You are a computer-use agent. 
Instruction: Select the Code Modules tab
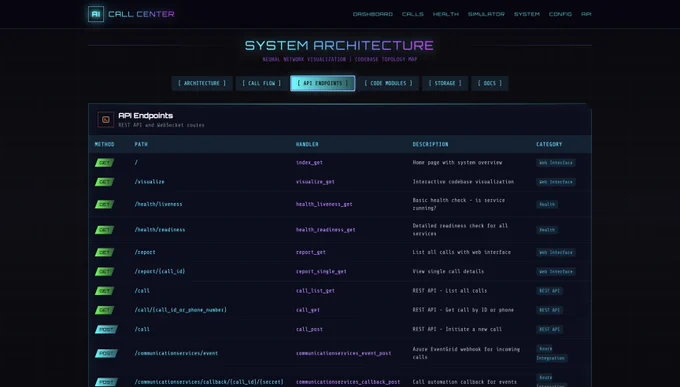pos(389,83)
